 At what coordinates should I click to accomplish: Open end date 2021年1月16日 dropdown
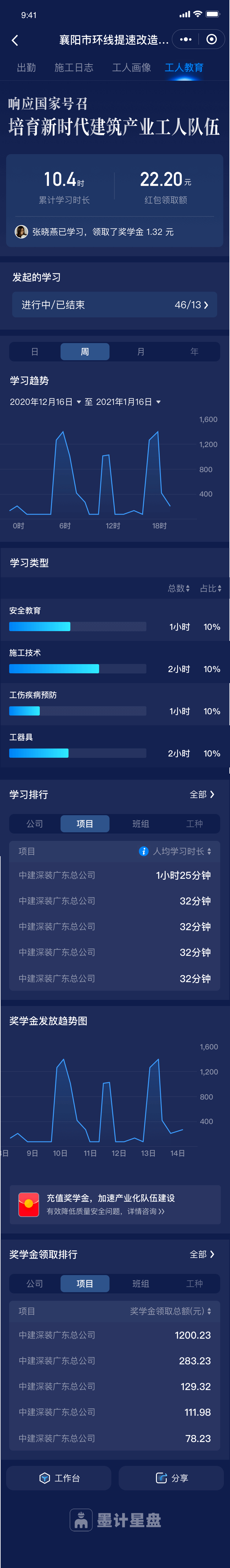tap(128, 402)
